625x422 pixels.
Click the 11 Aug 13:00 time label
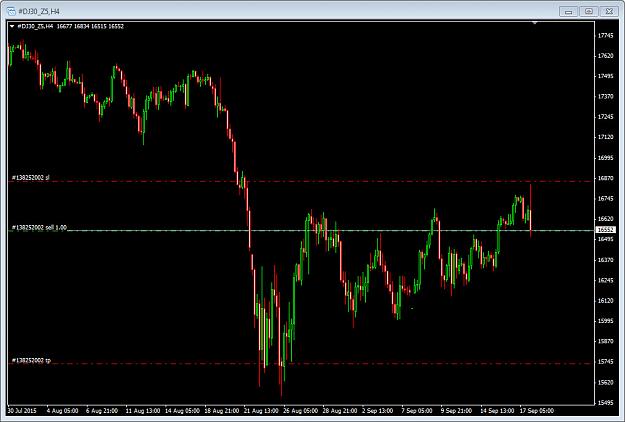[x=143, y=410]
